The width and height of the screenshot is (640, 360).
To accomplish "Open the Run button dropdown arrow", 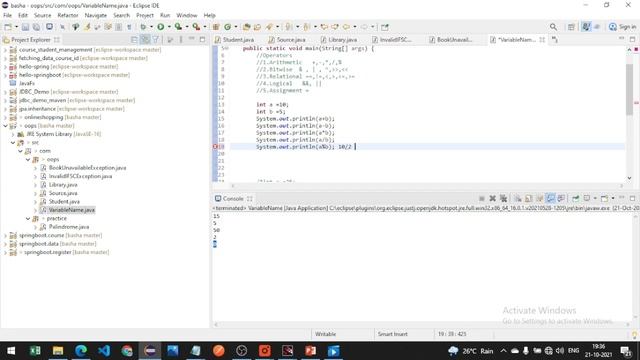I will [169, 27].
